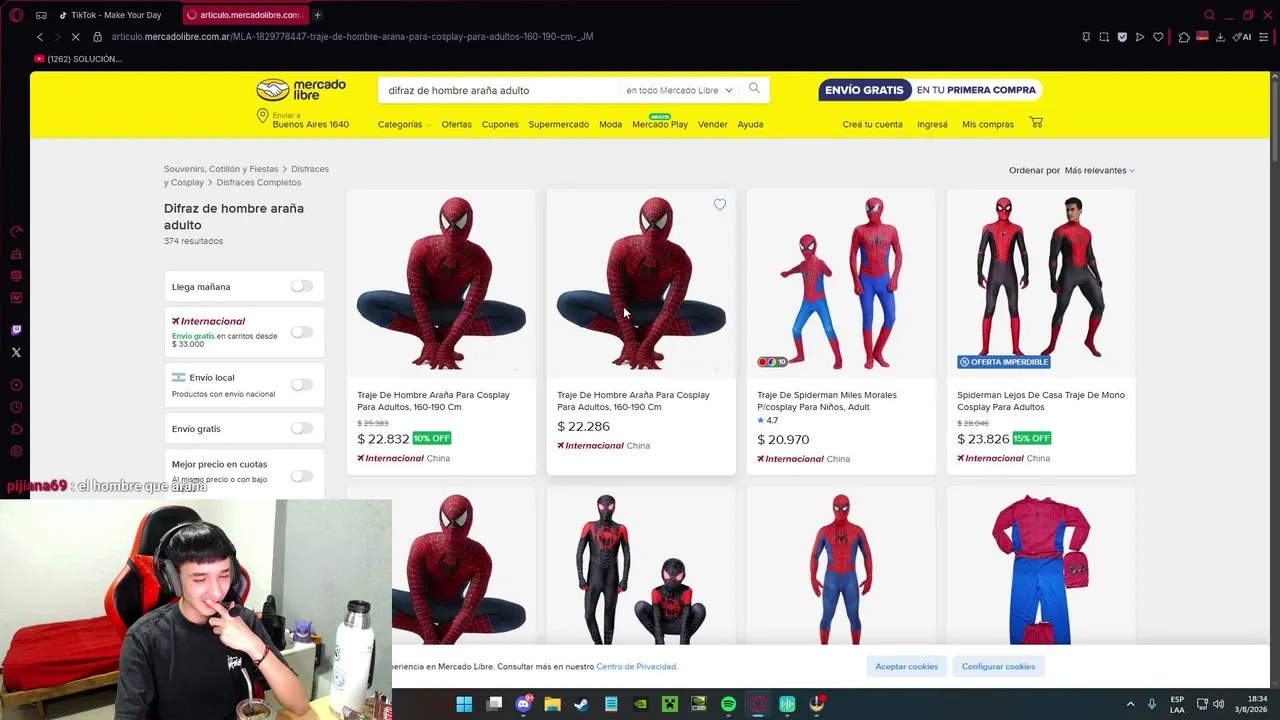
Task: Take a snapshot with the toolbar snapshot icon
Action: tap(1104, 37)
